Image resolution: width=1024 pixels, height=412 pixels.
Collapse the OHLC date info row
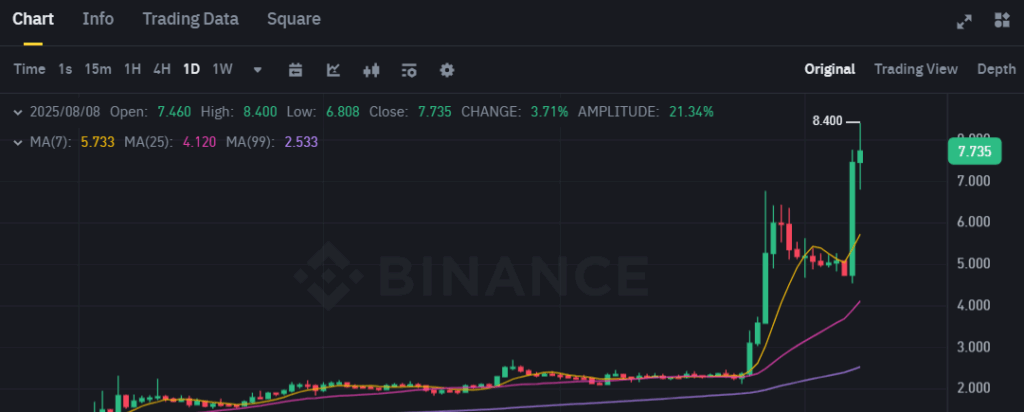tap(17, 111)
